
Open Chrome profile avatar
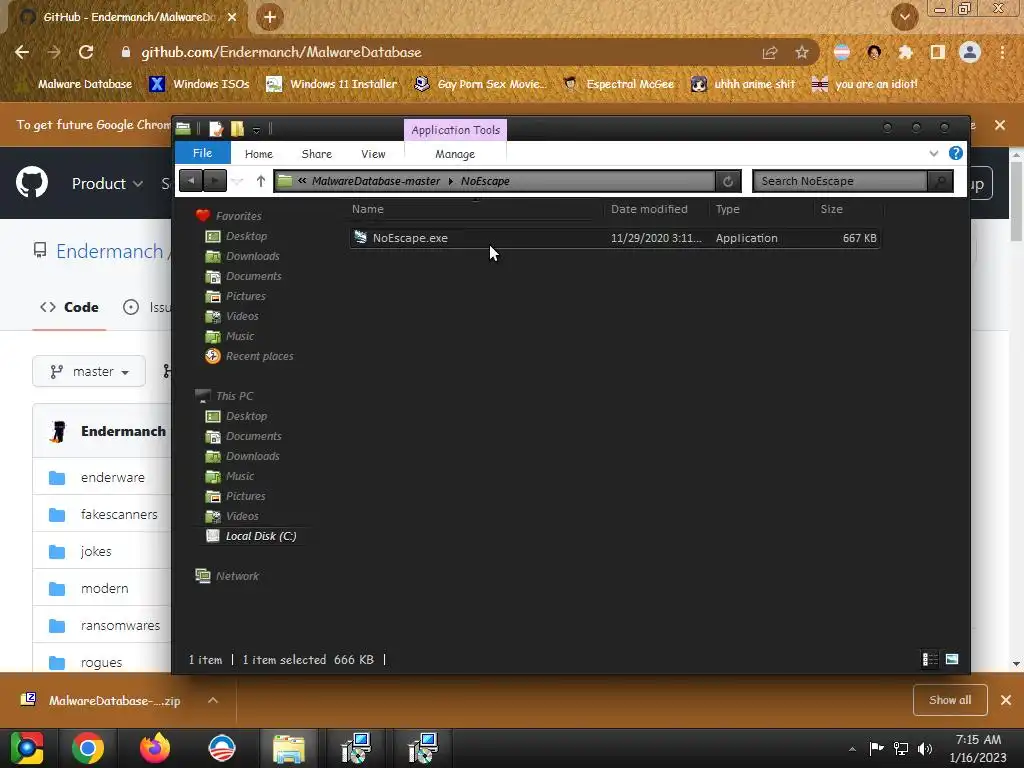pyautogui.click(x=970, y=52)
